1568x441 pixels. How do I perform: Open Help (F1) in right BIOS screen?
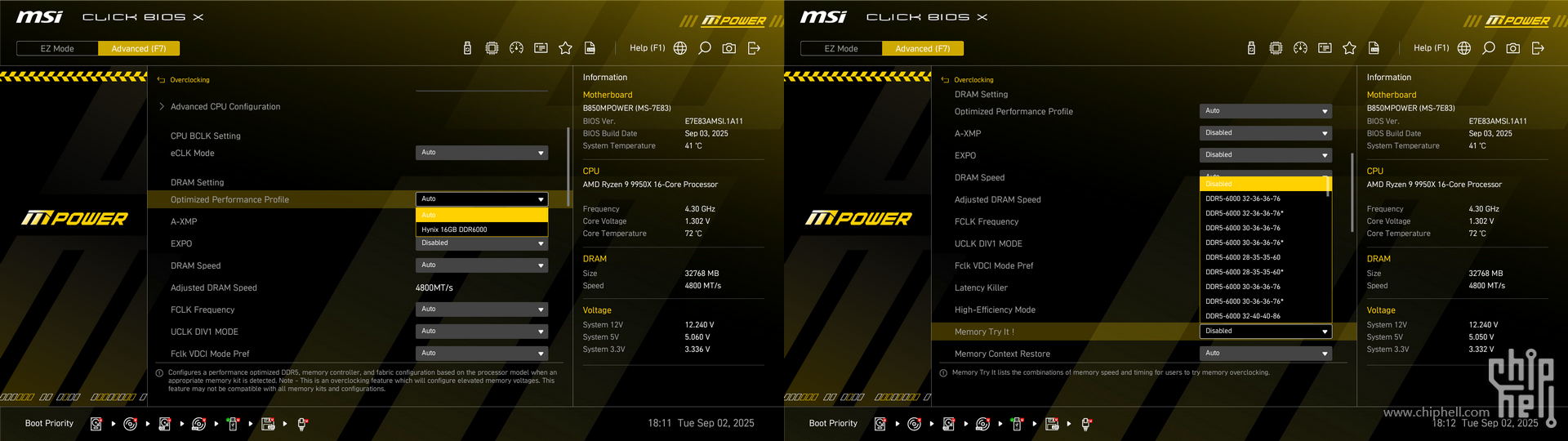[1432, 48]
